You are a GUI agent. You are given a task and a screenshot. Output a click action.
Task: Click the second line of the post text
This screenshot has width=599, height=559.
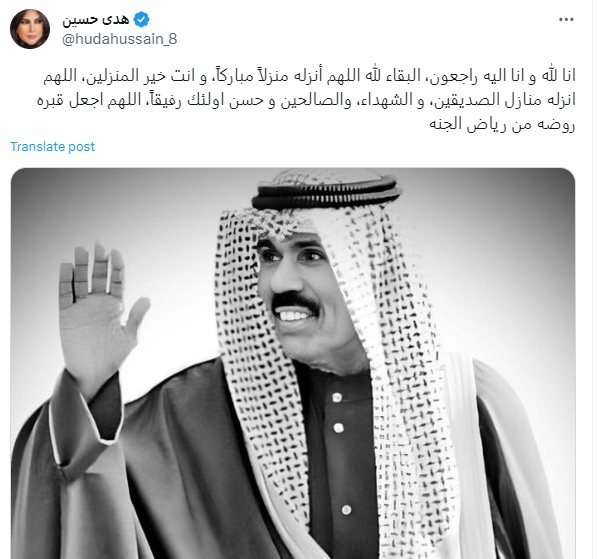pos(306,100)
